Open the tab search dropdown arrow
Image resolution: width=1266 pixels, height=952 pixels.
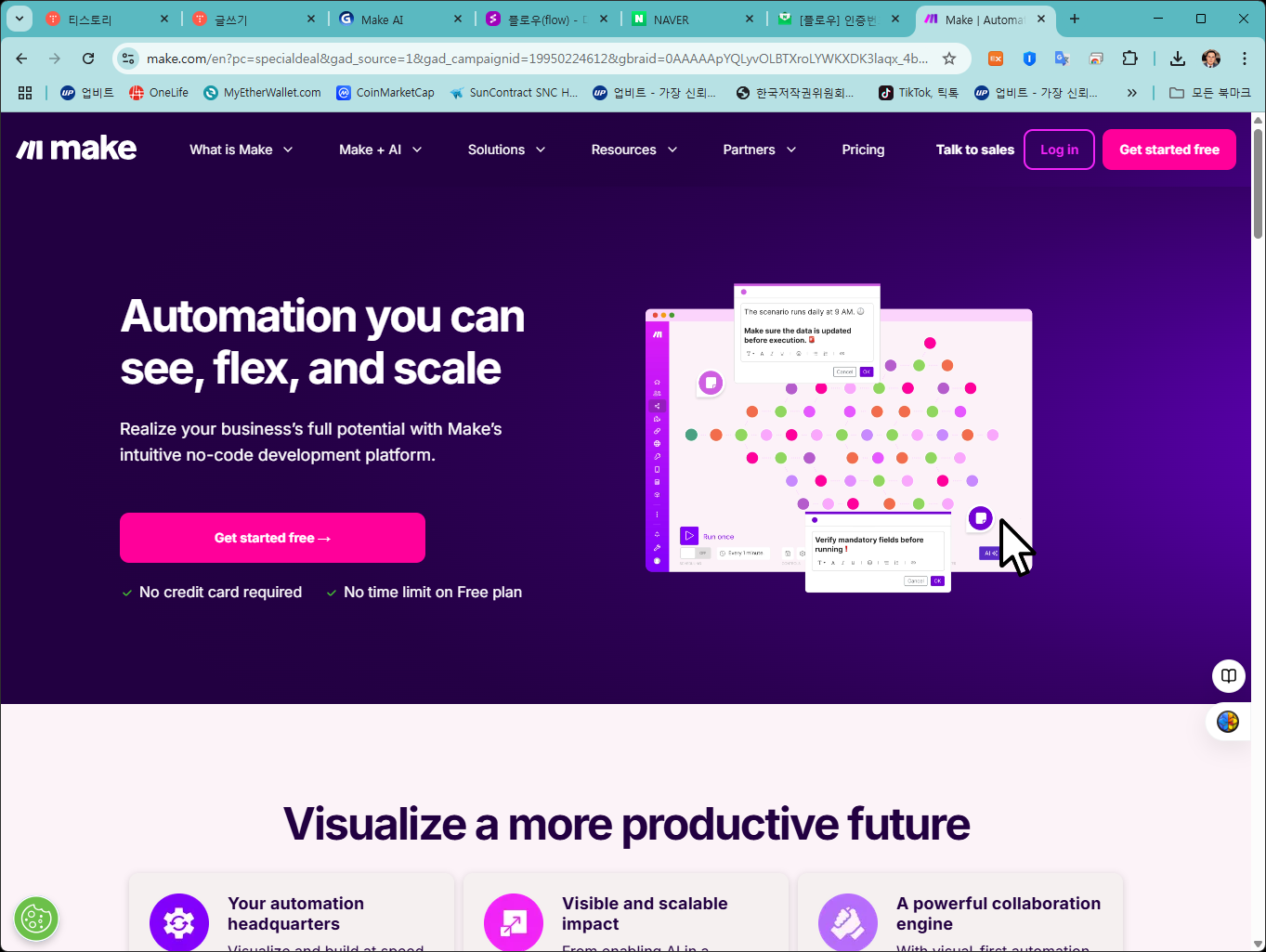click(20, 19)
